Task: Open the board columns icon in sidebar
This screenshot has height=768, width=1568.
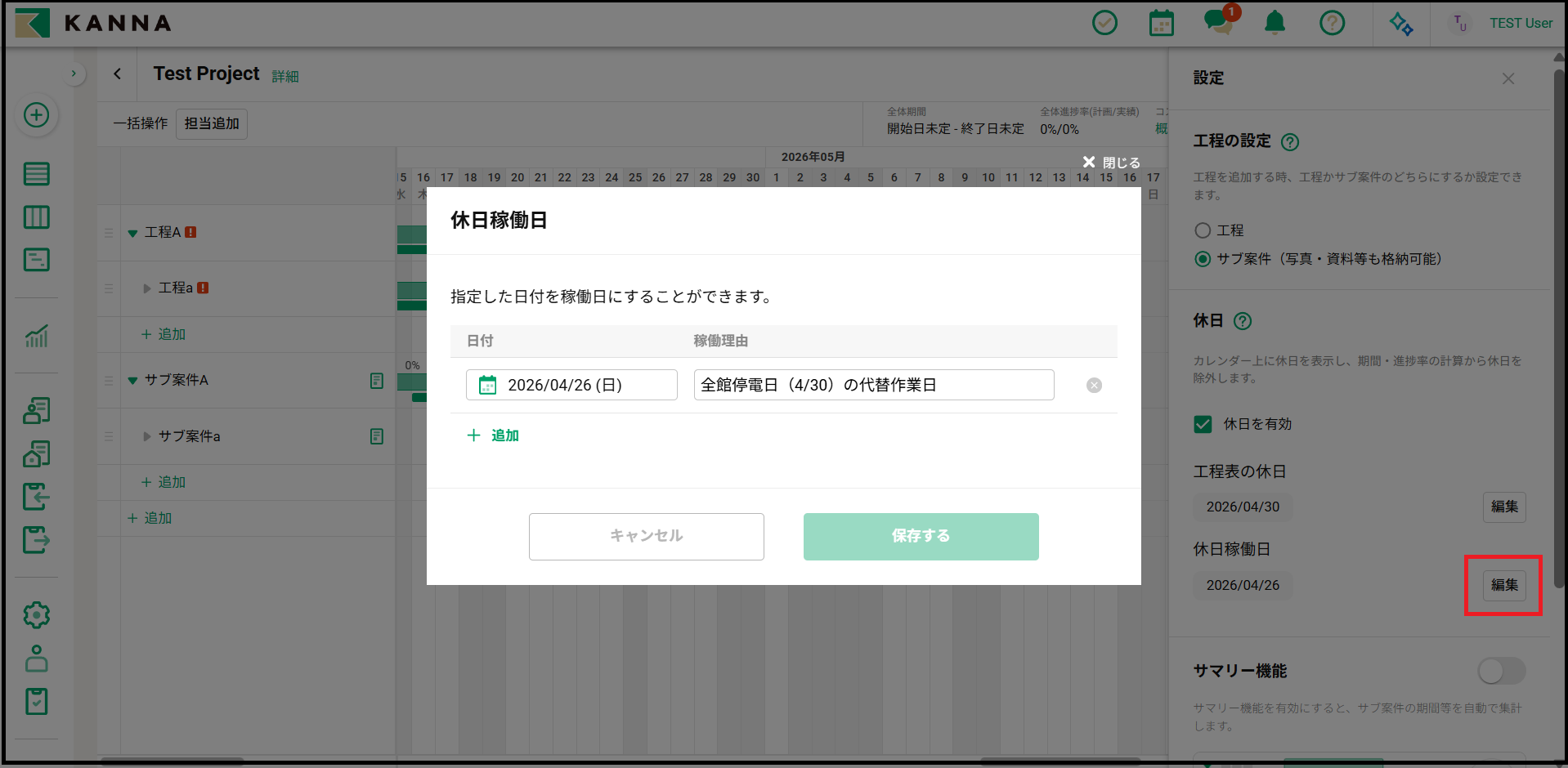Action: pos(36,217)
